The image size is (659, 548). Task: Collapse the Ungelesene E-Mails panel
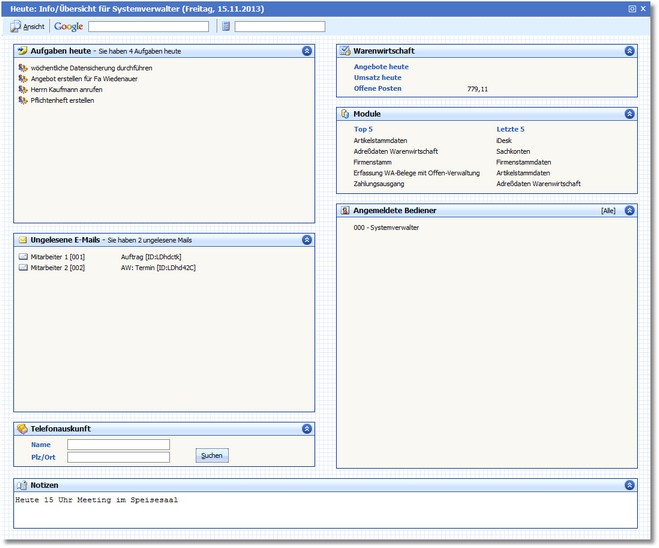(306, 240)
